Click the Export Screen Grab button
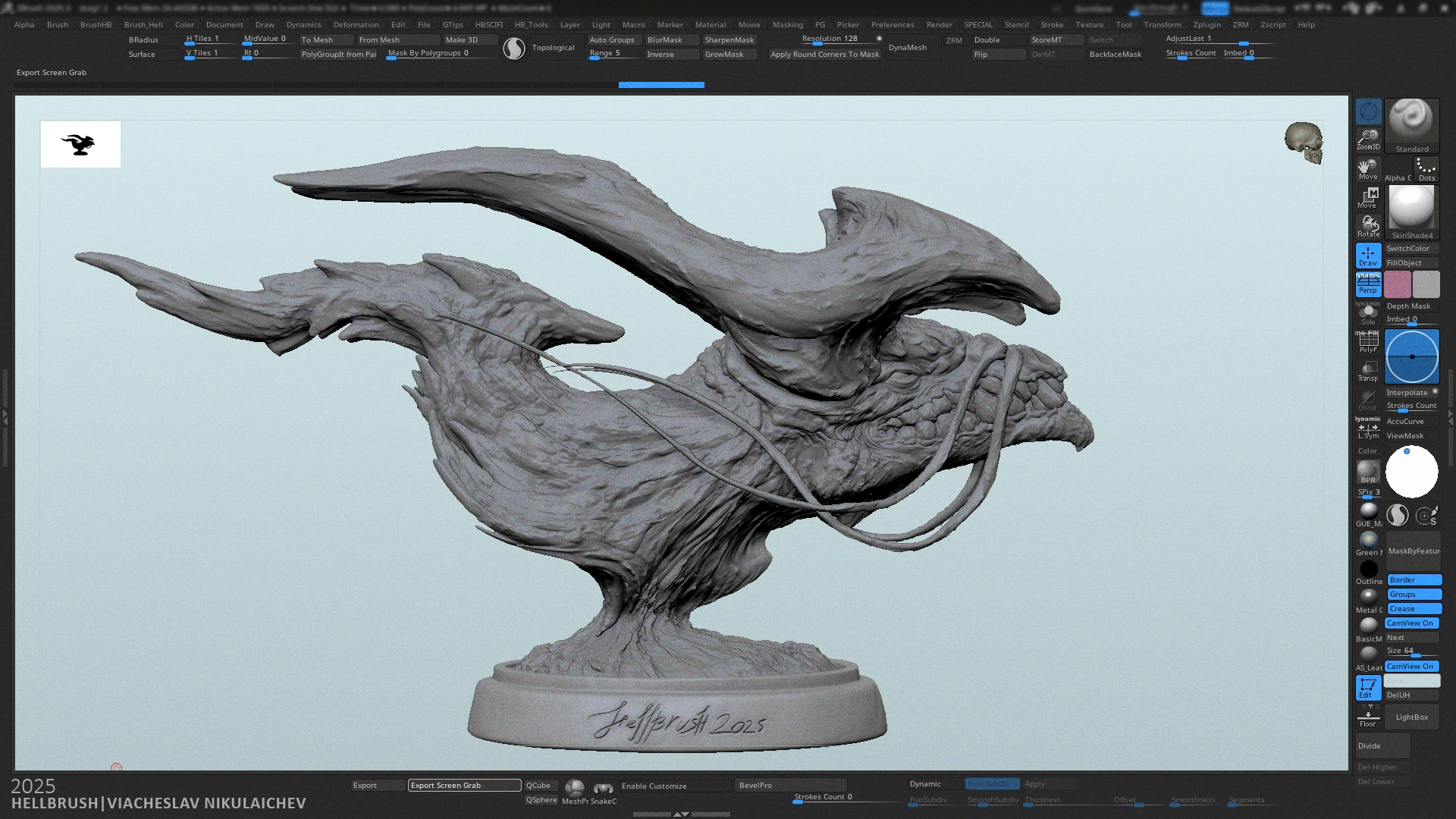This screenshot has height=819, width=1456. pyautogui.click(x=464, y=786)
